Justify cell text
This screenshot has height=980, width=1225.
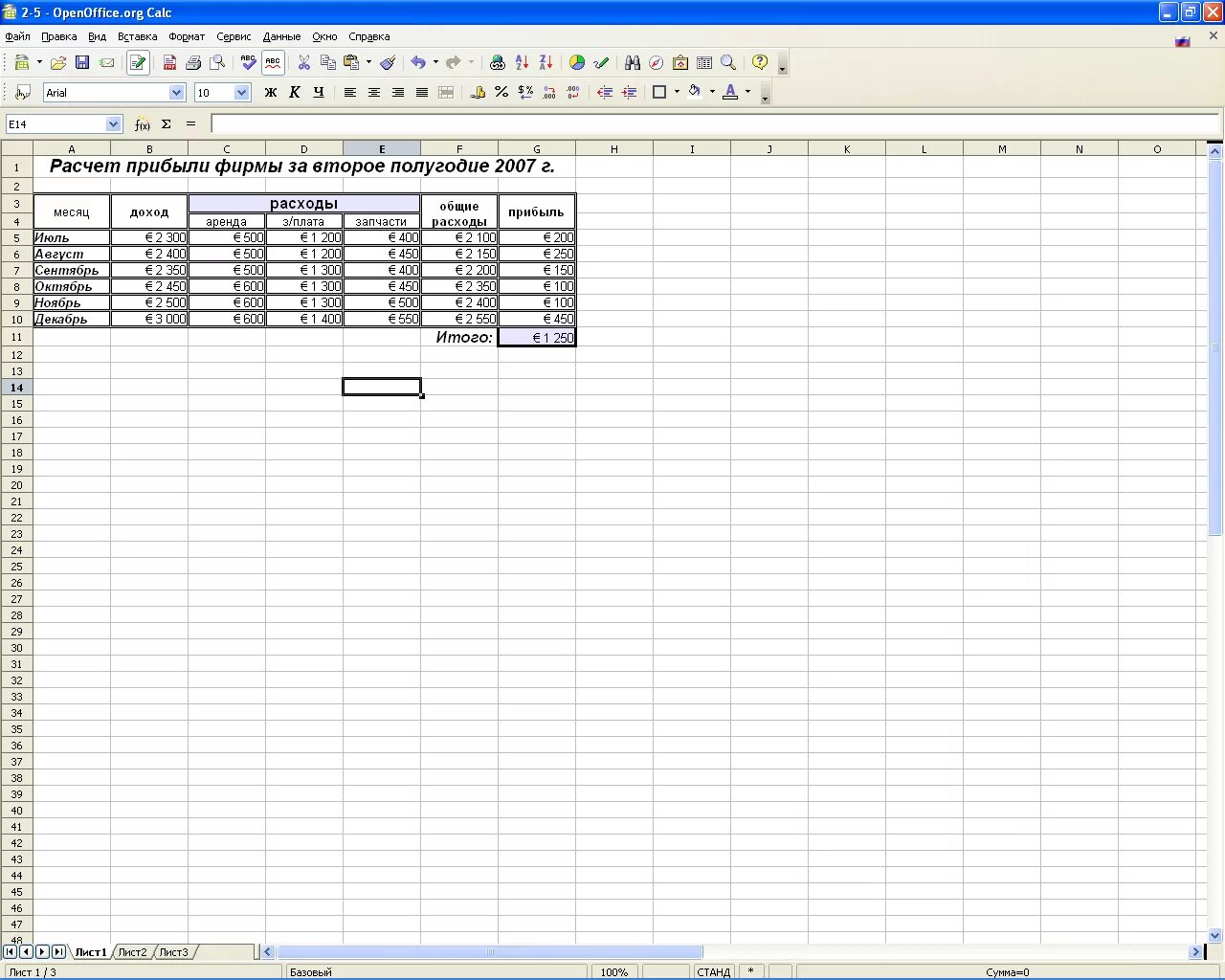click(x=422, y=92)
